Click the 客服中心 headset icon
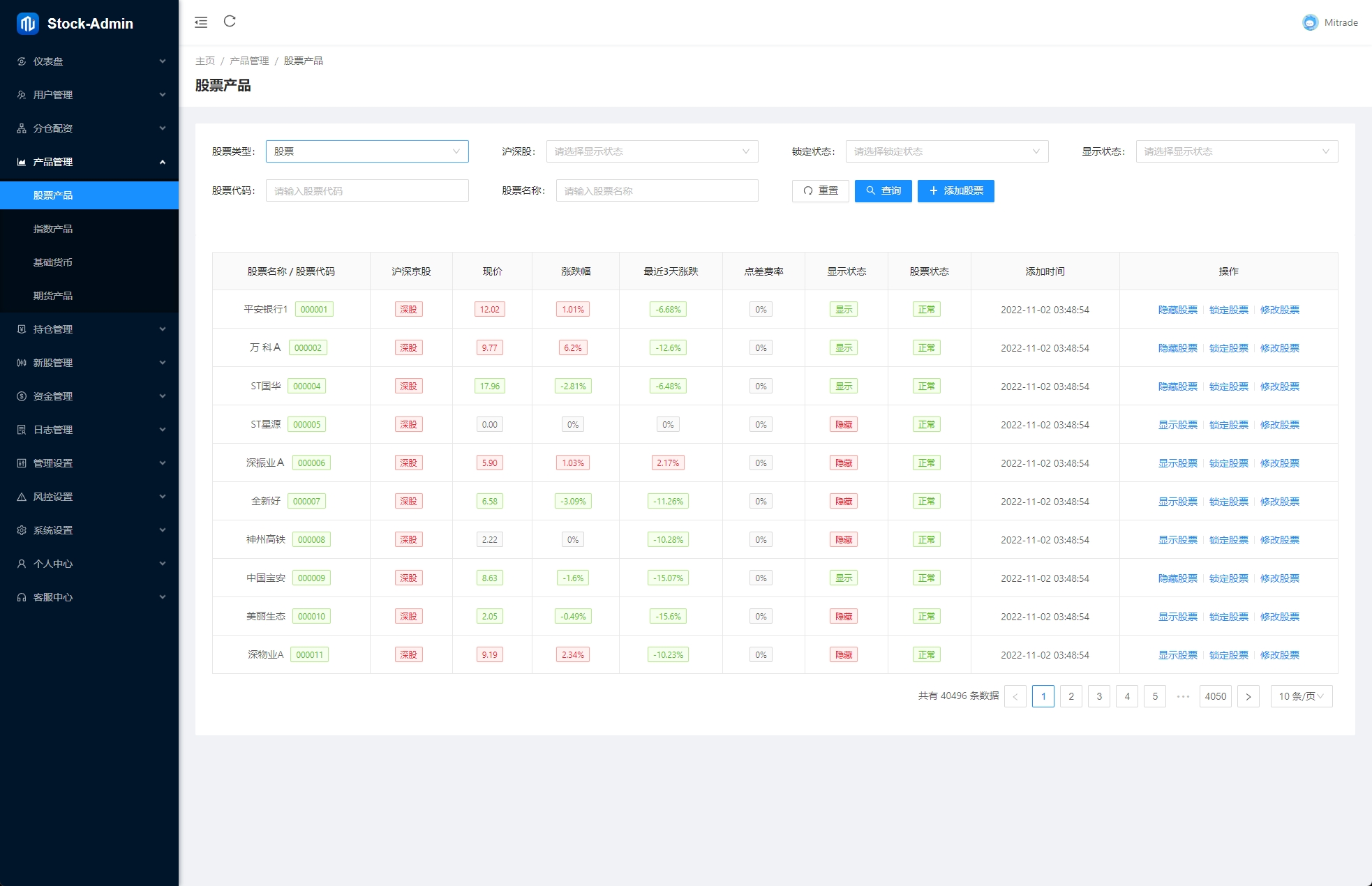The width and height of the screenshot is (1372, 886). click(x=22, y=597)
